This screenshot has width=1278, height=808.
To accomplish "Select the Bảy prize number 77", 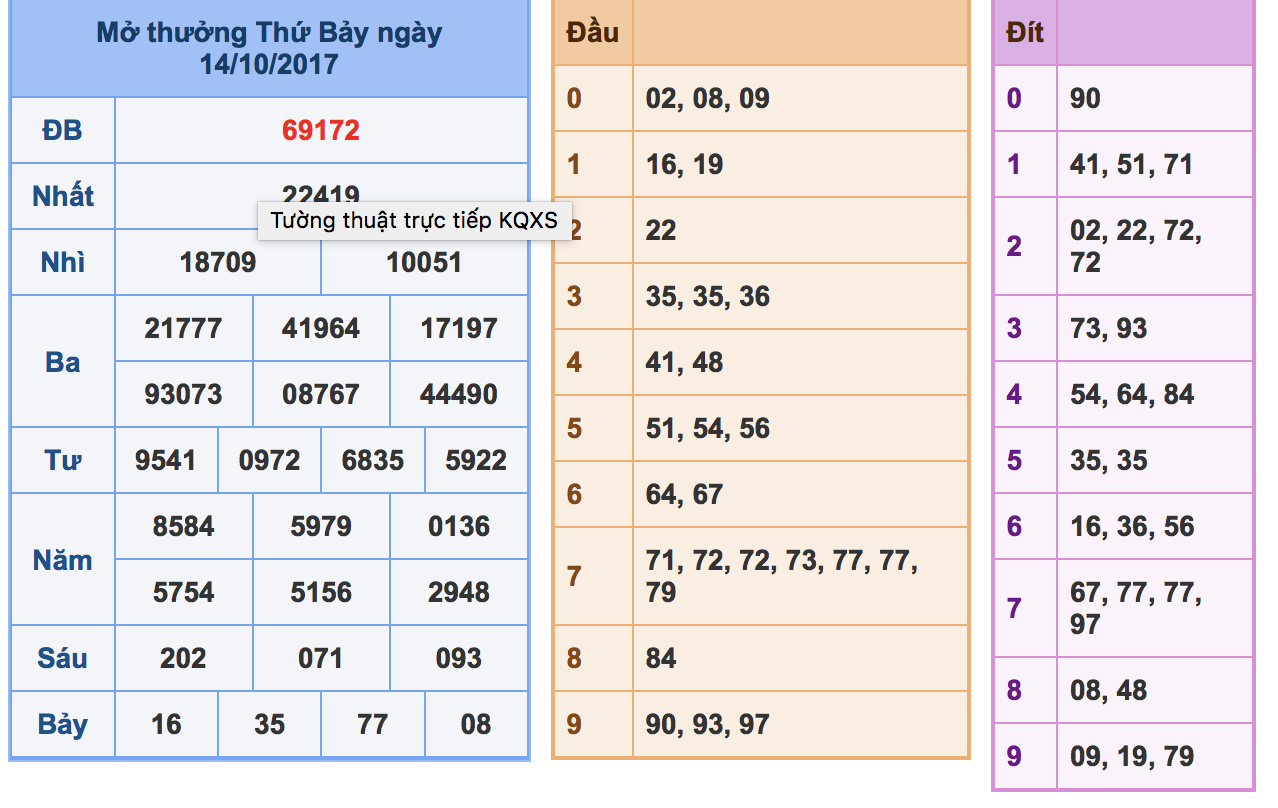I will pyautogui.click(x=372, y=724).
